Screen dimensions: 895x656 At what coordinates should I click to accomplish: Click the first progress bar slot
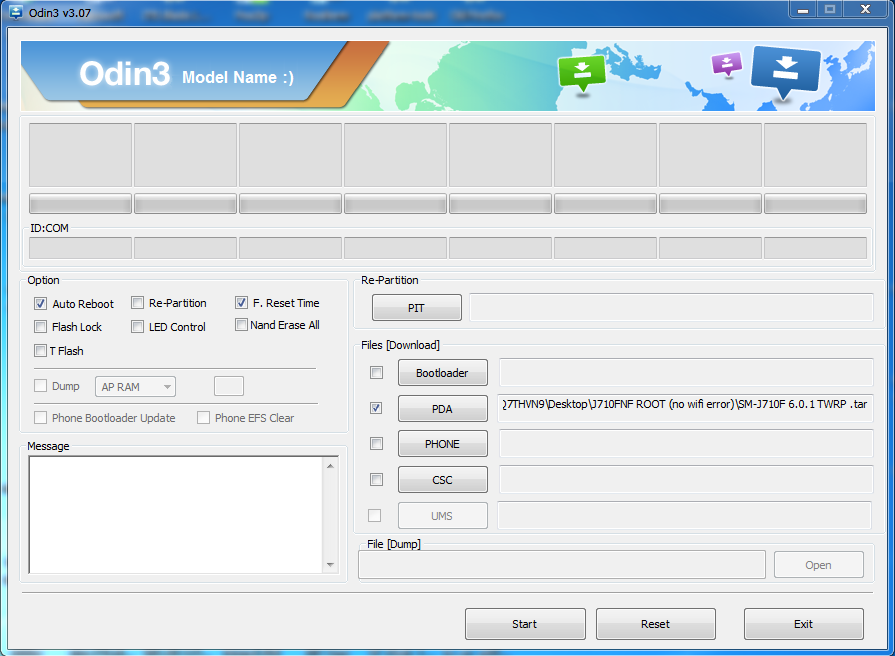click(x=80, y=204)
